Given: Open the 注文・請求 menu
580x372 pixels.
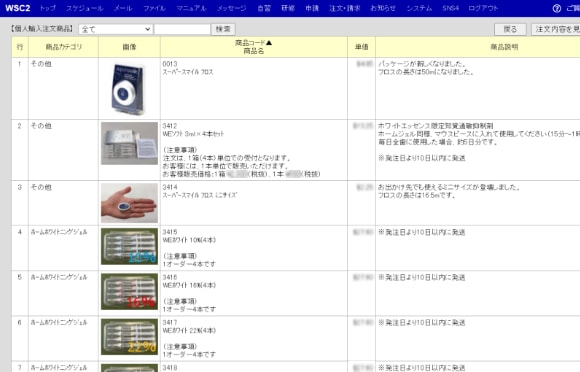Looking at the screenshot, I should coord(345,8).
